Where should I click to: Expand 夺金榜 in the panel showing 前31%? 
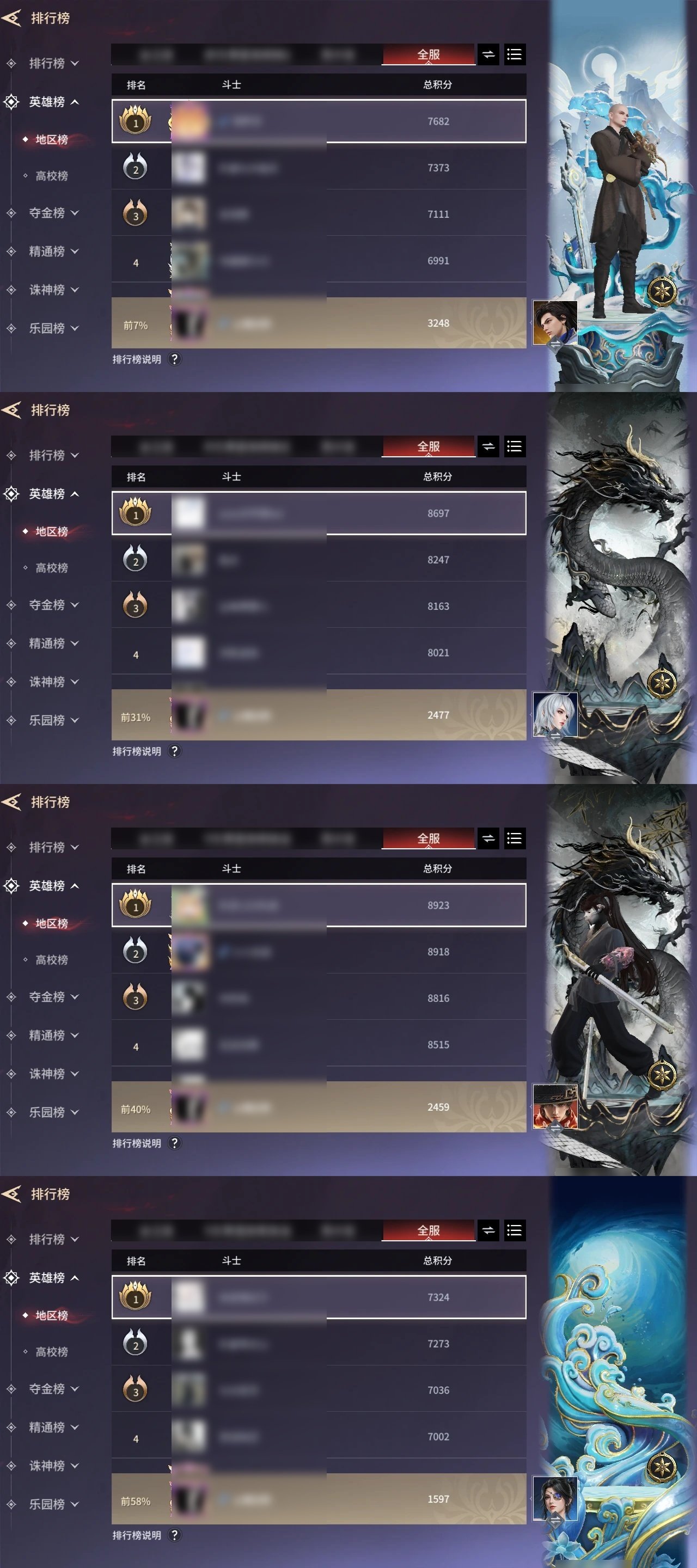pos(53,605)
